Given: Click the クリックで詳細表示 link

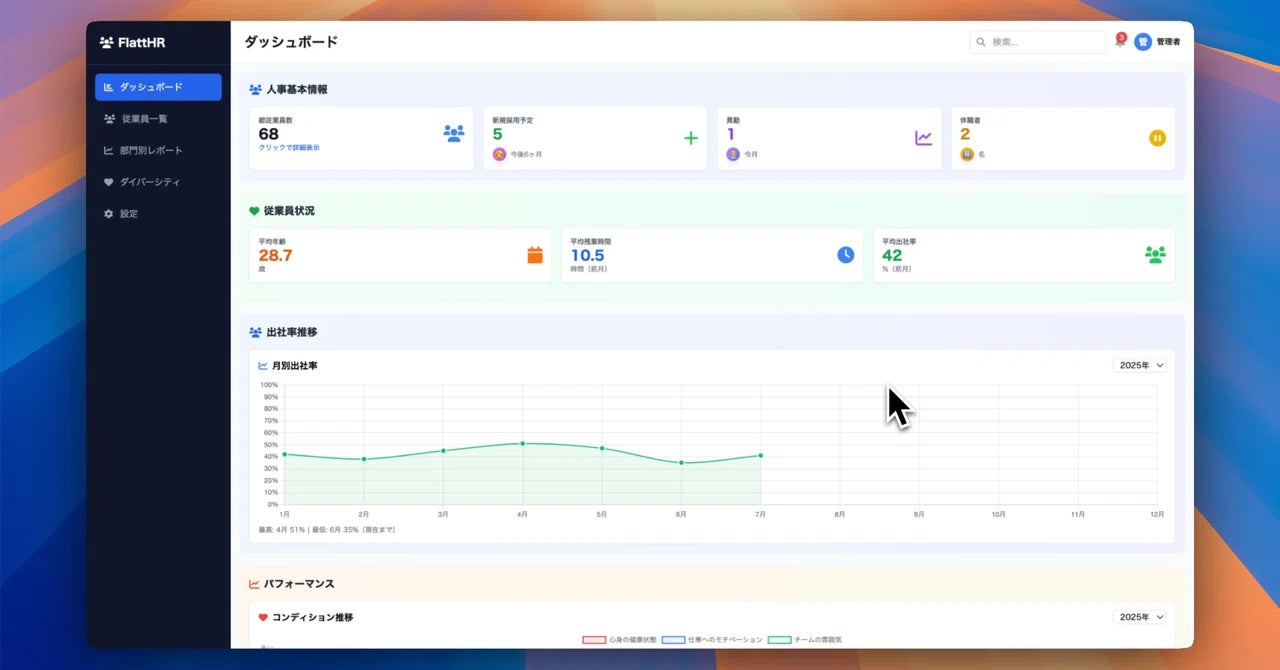Looking at the screenshot, I should 289,148.
